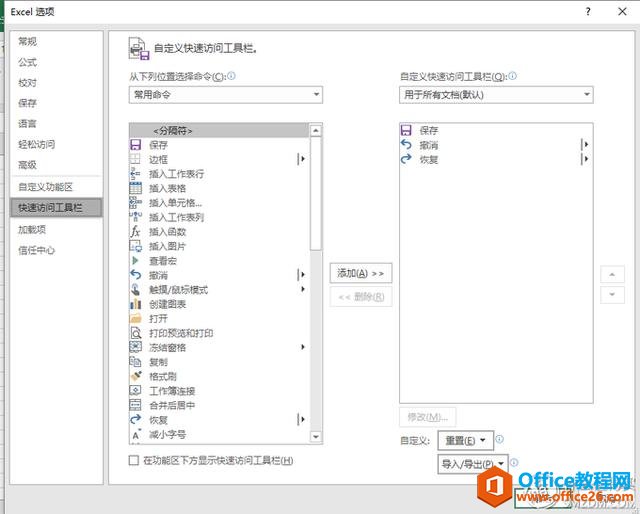Select the <分隔符> list entry

tap(219, 130)
